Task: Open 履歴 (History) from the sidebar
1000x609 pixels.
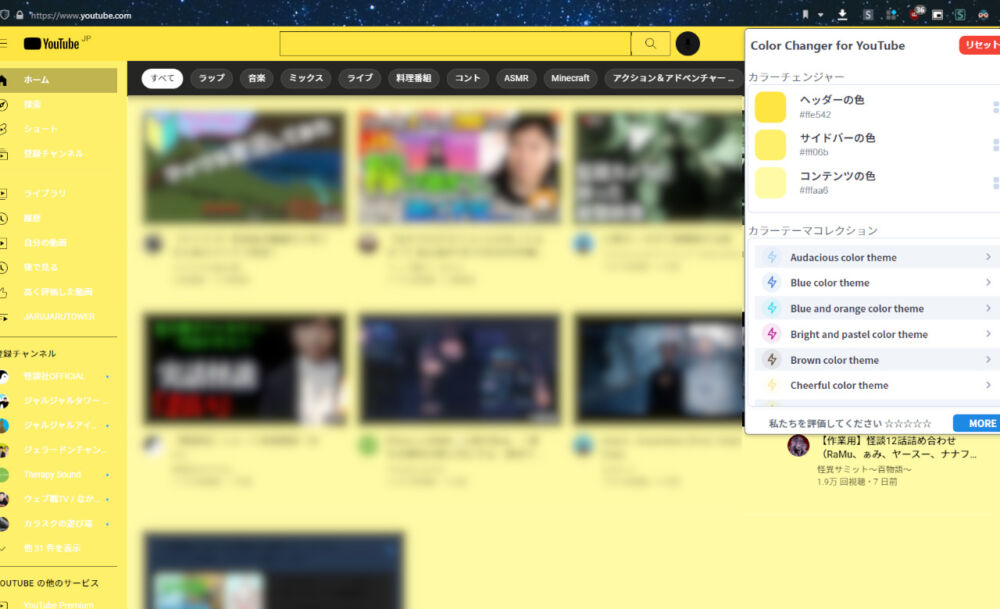Action: (x=35, y=218)
